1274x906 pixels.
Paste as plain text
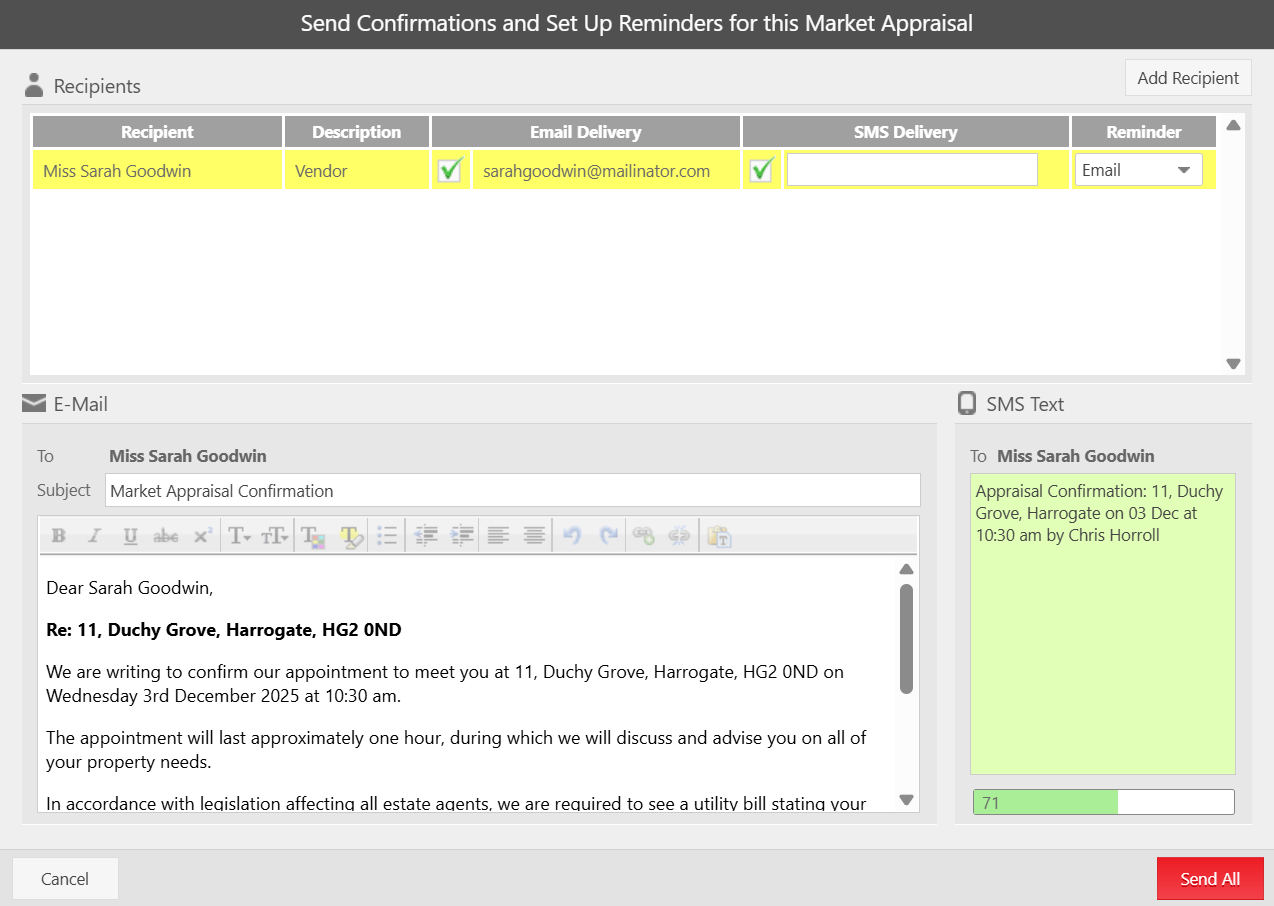pos(720,536)
